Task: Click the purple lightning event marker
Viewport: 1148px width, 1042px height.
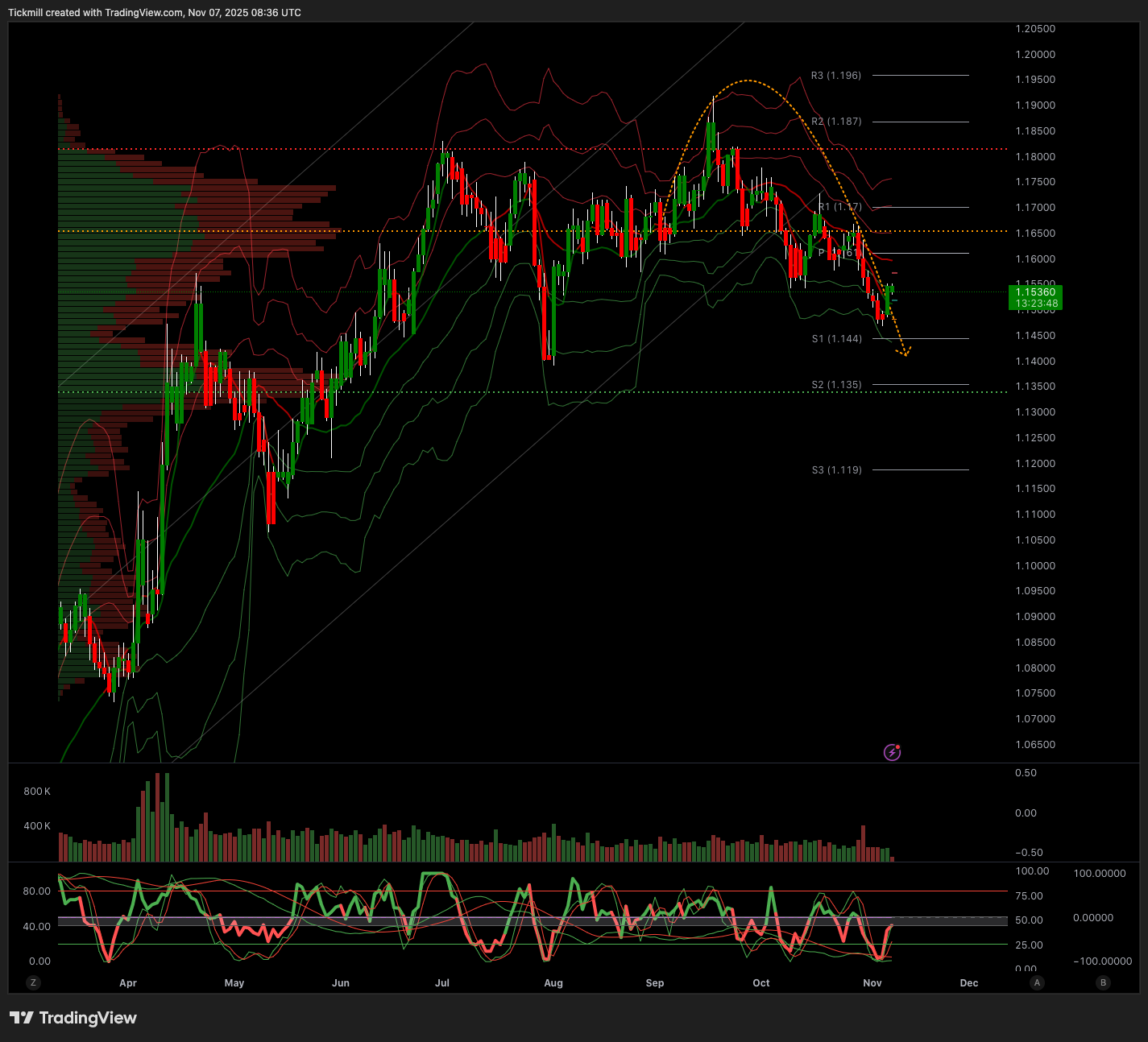Action: 892,752
